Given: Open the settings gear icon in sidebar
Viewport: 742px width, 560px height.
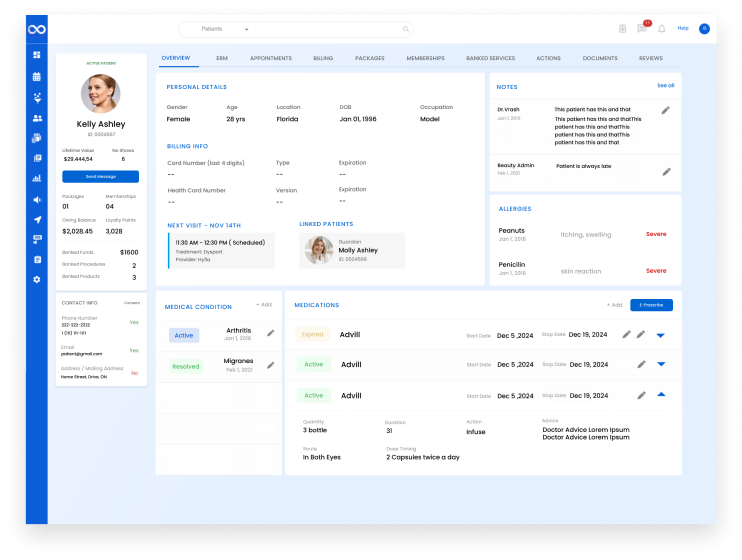Looking at the screenshot, I should pos(37,279).
